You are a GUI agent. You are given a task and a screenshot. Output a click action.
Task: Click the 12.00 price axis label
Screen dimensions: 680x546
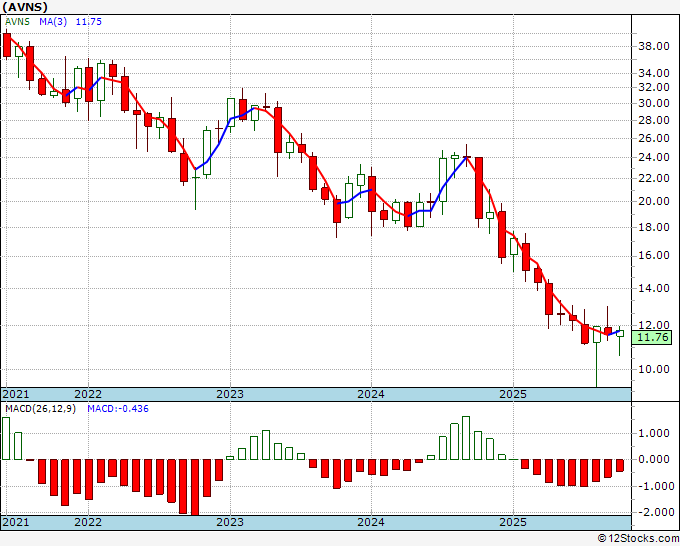(x=654, y=325)
